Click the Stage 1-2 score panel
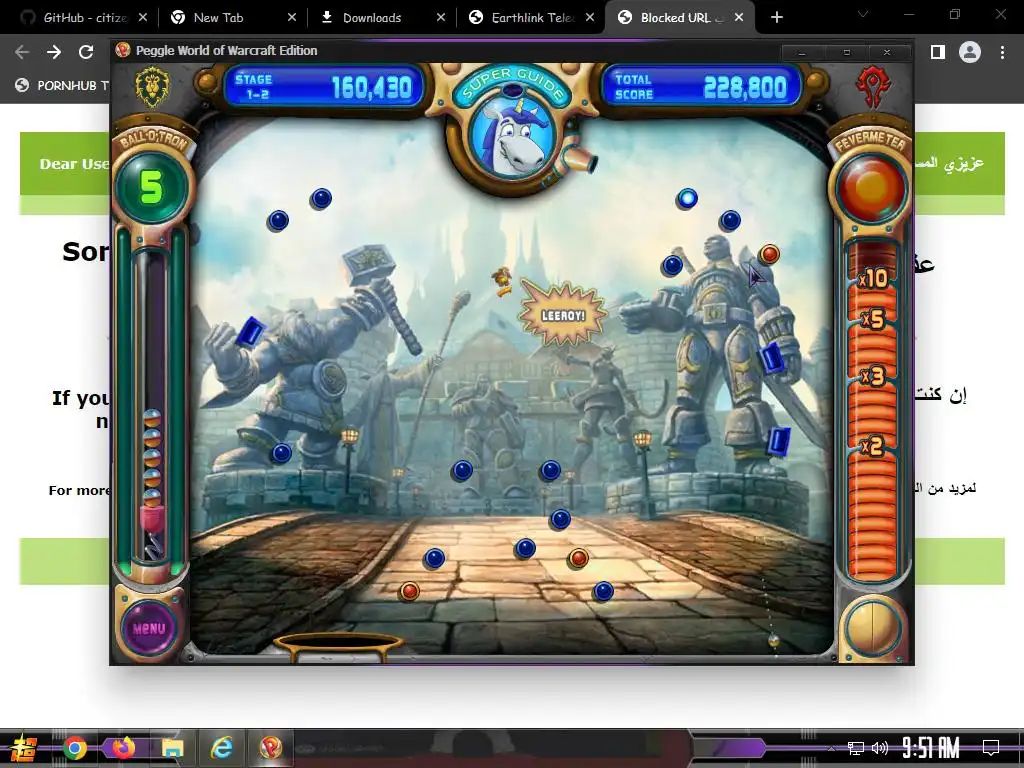The image size is (1024, 768). (x=324, y=87)
